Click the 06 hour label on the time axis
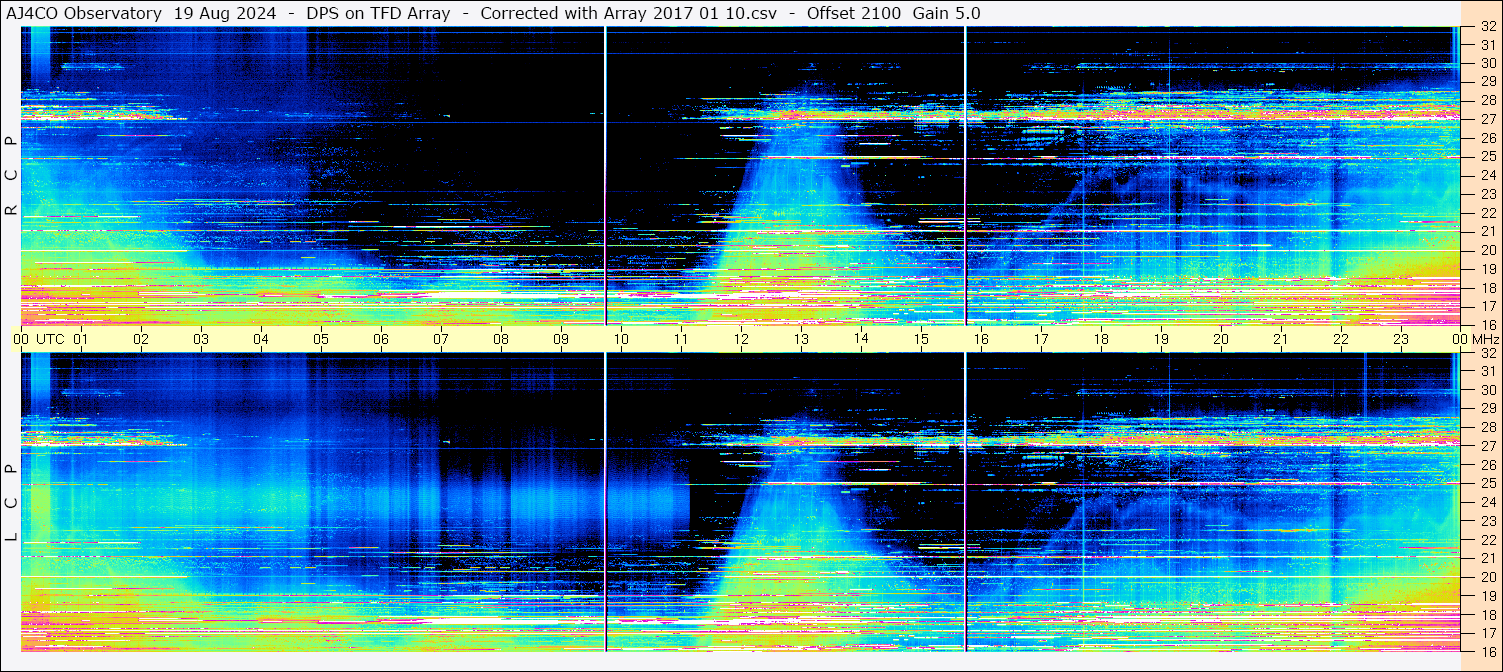1503x672 pixels. [x=381, y=339]
